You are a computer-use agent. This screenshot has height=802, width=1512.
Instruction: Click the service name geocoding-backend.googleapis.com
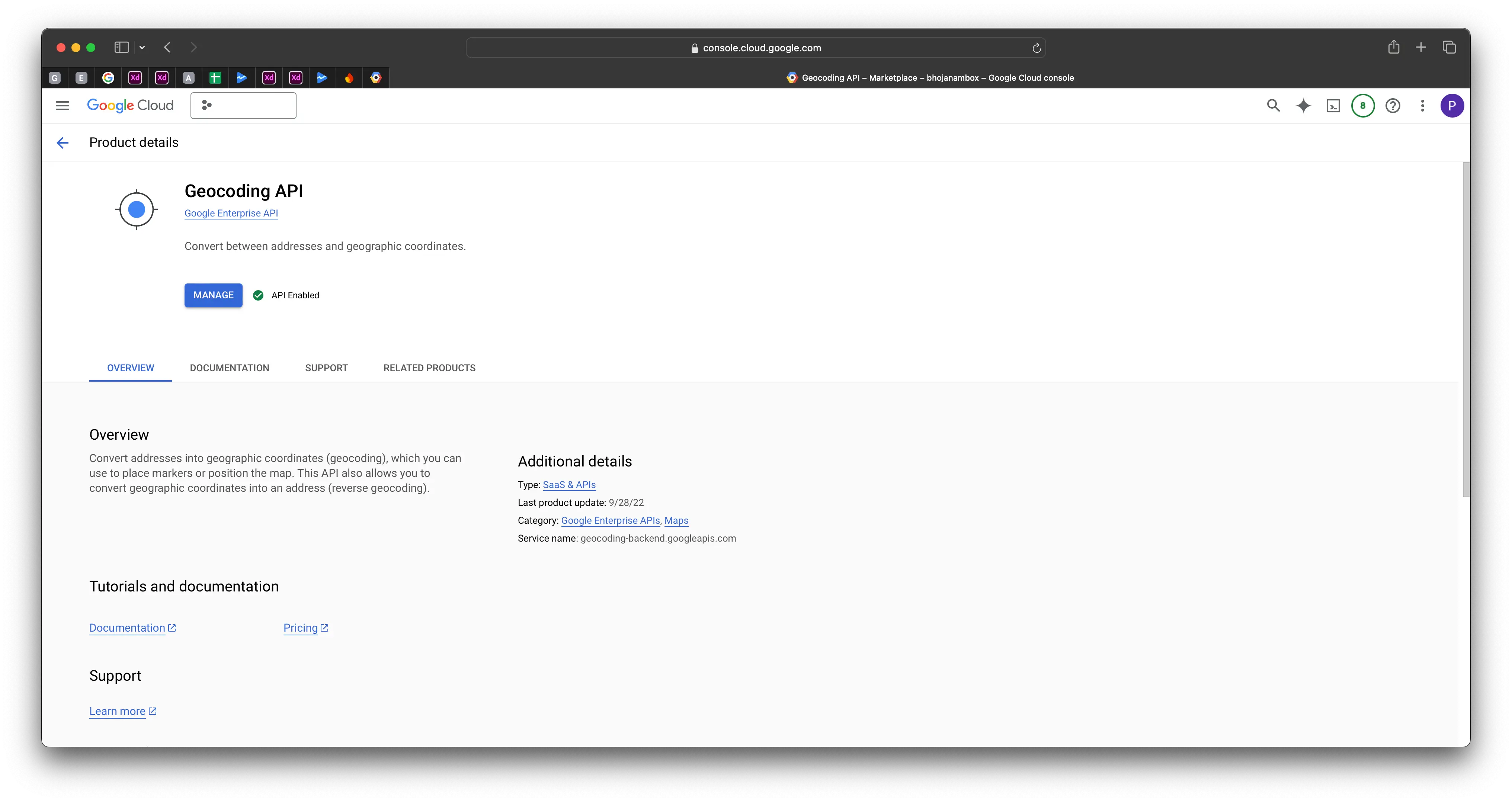[658, 538]
